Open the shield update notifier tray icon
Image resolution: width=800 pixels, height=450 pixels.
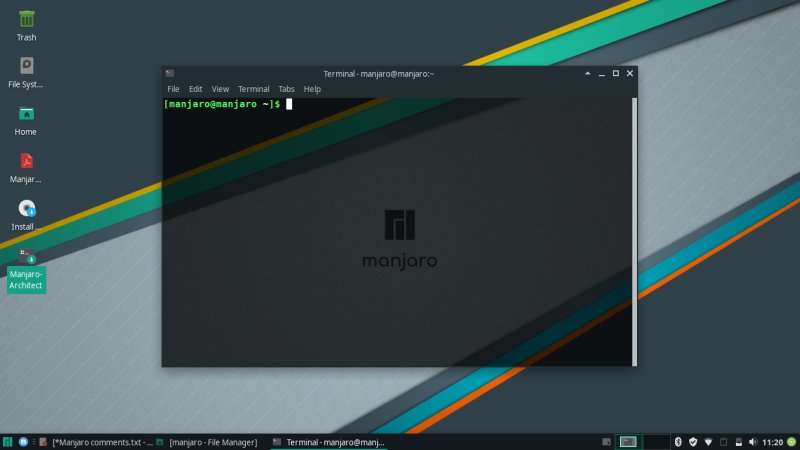pyautogui.click(x=693, y=442)
